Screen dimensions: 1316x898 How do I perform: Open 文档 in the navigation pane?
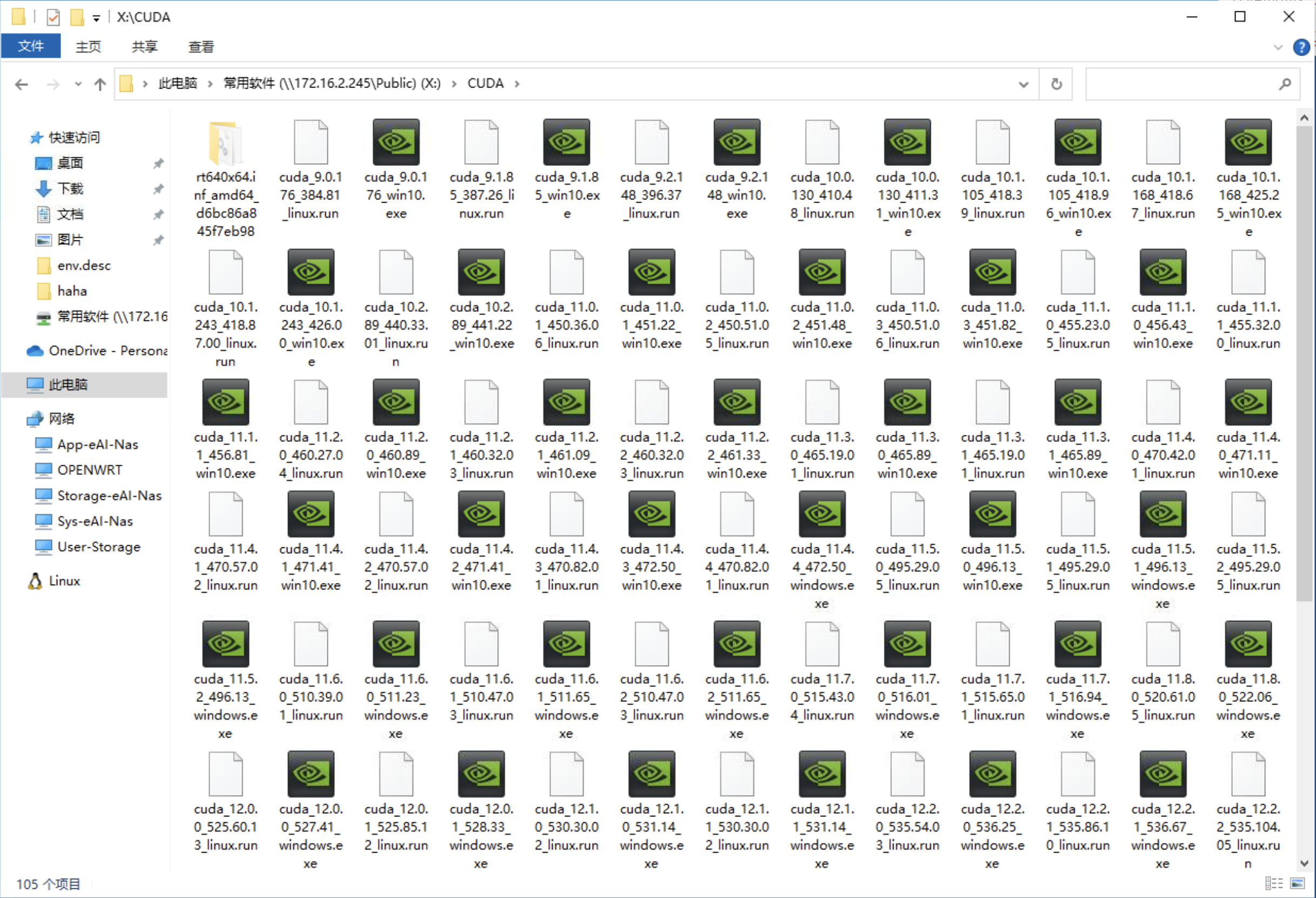click(70, 214)
